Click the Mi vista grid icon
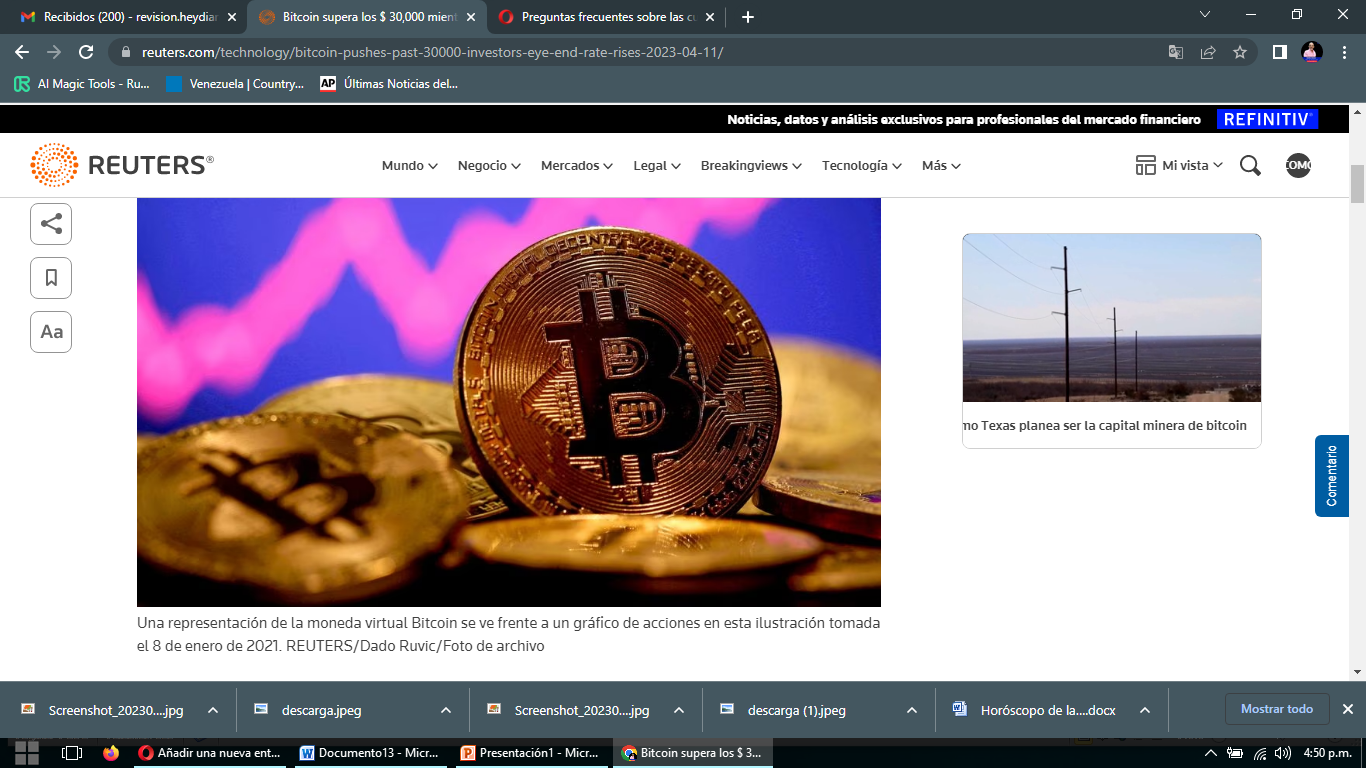The height and width of the screenshot is (768, 1366). (x=1146, y=164)
